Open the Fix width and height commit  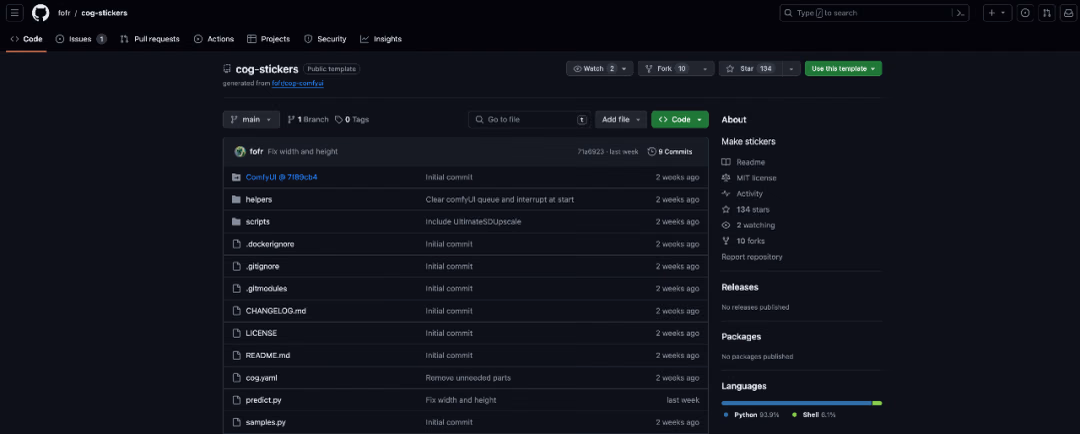point(302,152)
